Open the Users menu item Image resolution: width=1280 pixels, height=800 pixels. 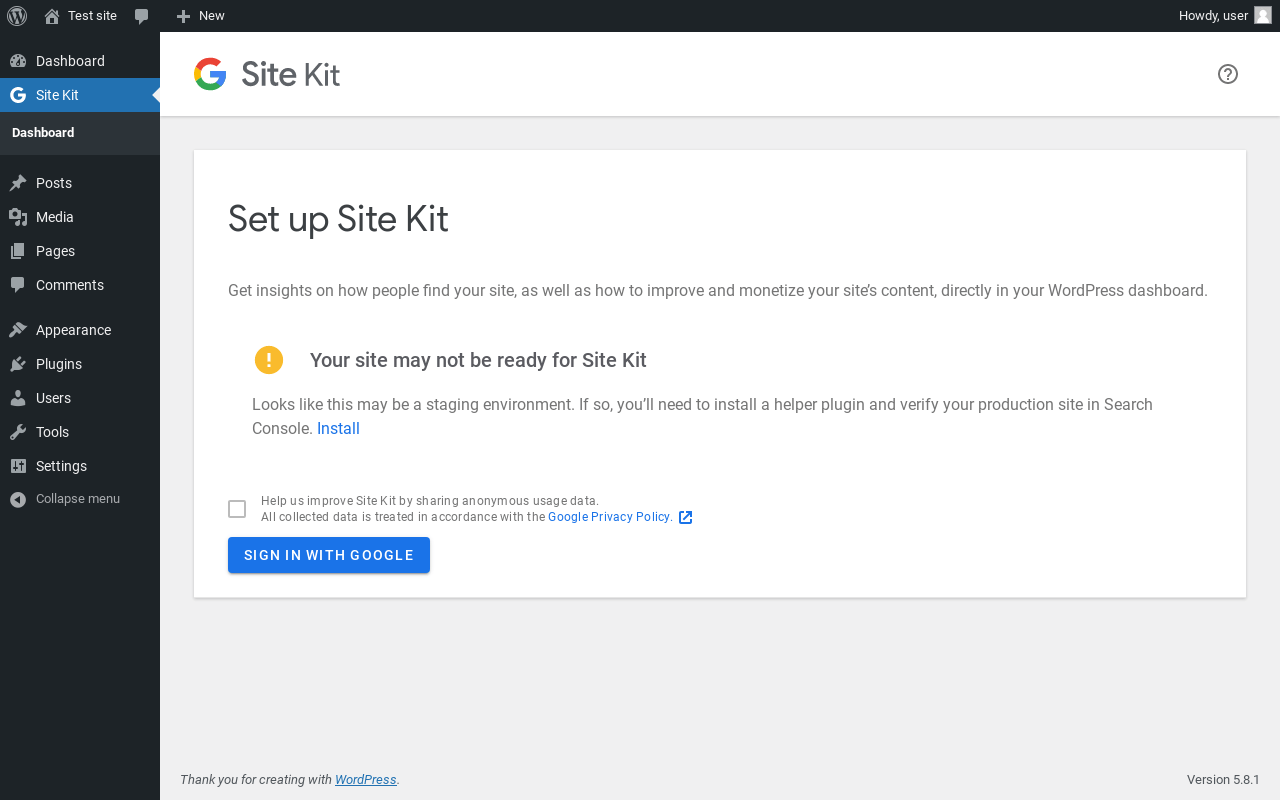click(x=53, y=398)
